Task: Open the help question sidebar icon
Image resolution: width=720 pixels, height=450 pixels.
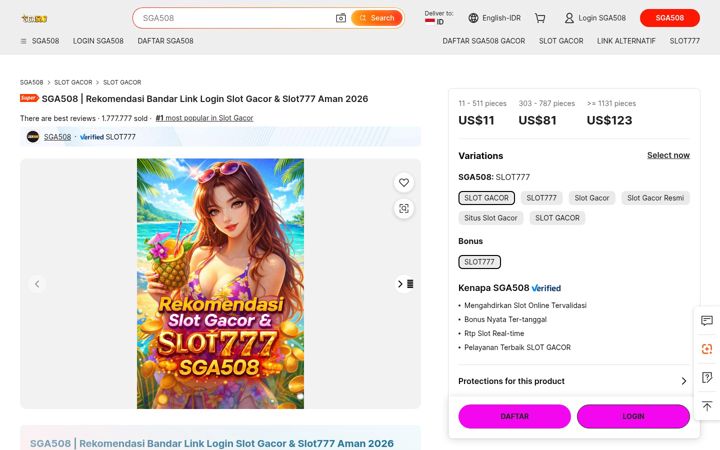Action: [707, 377]
